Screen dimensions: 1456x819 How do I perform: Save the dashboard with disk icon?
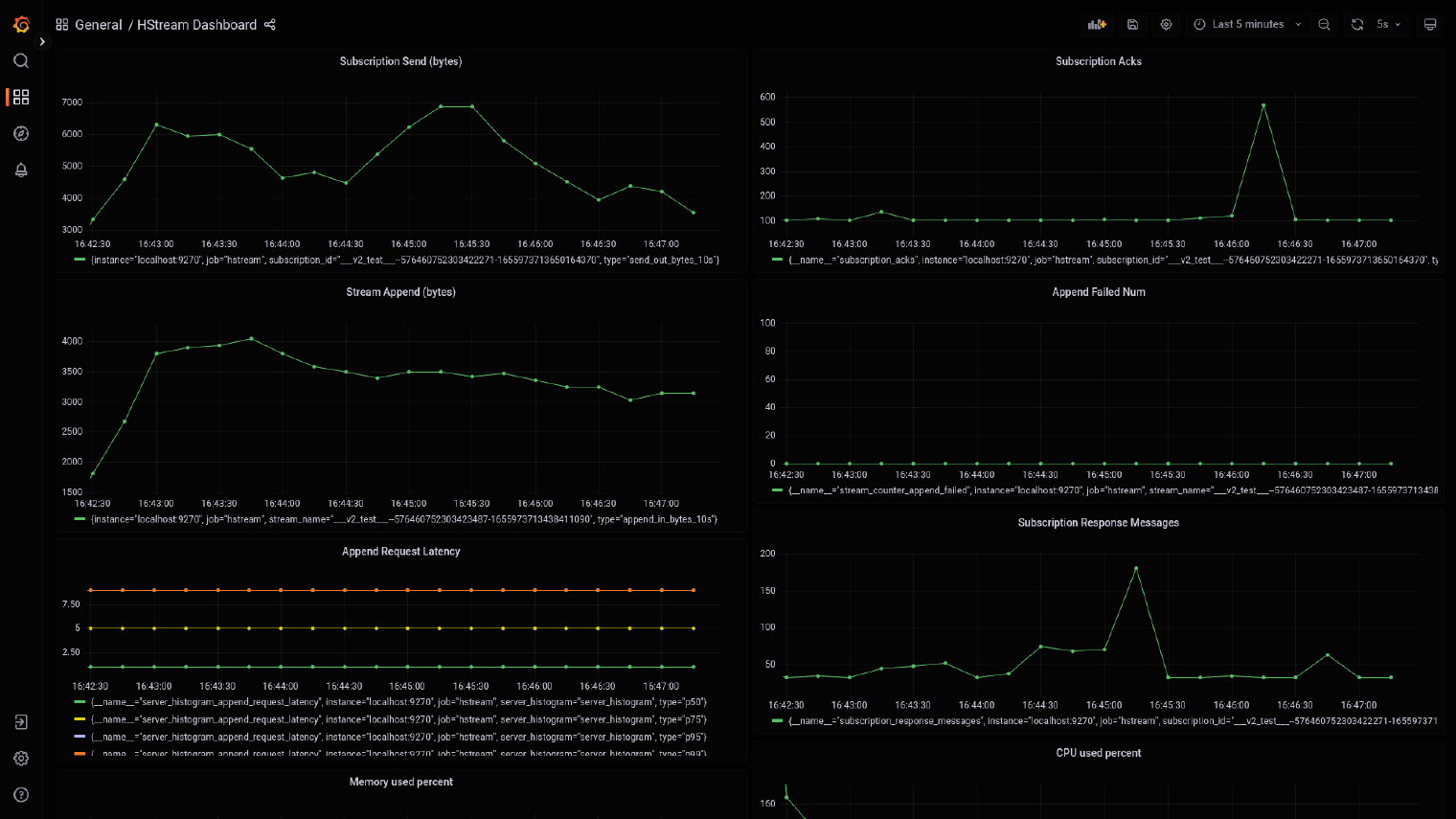1132,24
